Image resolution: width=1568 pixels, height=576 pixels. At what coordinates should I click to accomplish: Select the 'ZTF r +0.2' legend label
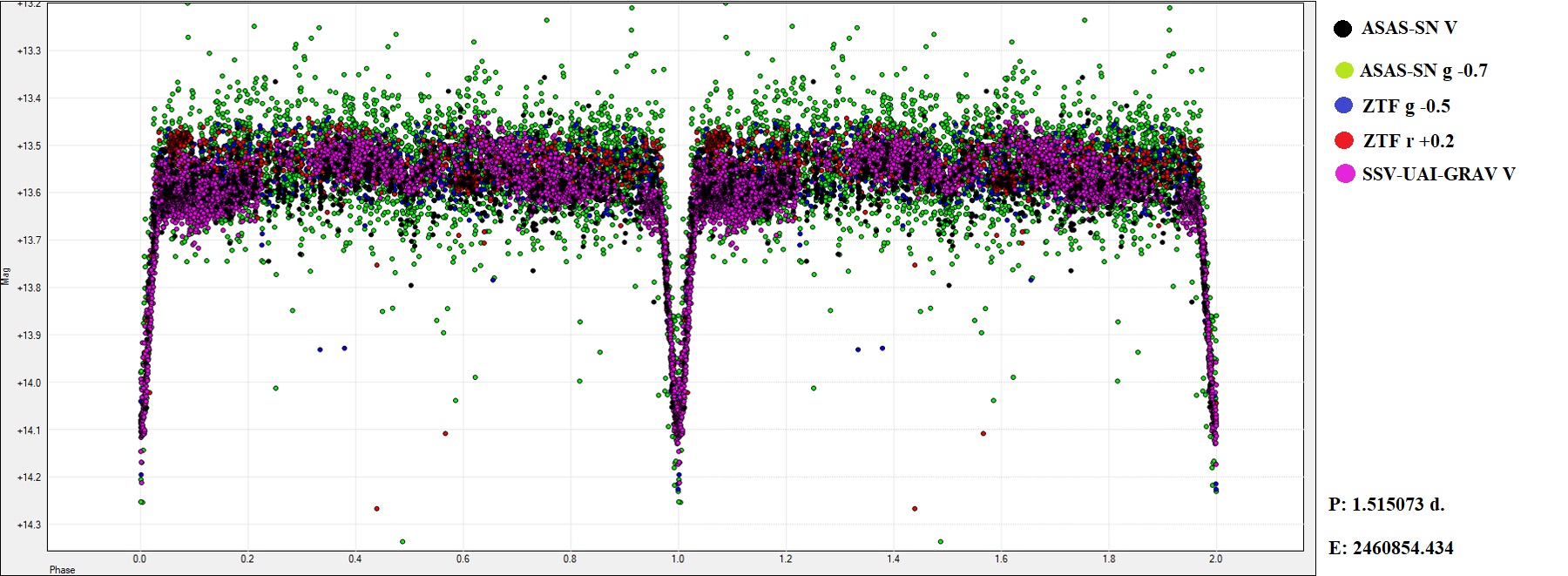click(x=1408, y=141)
